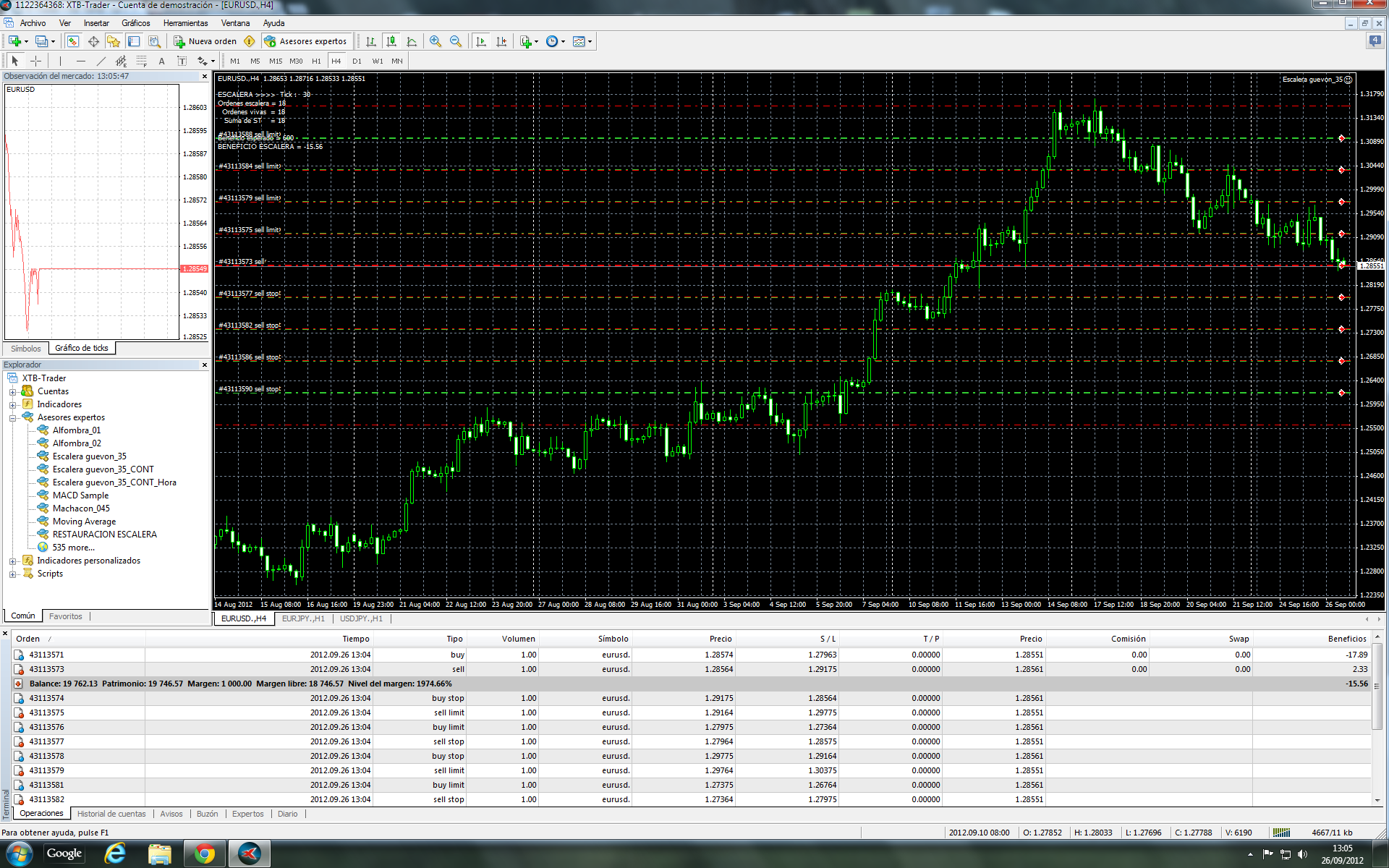Open the Herramientas menu
The width and height of the screenshot is (1389, 868).
coord(185,23)
